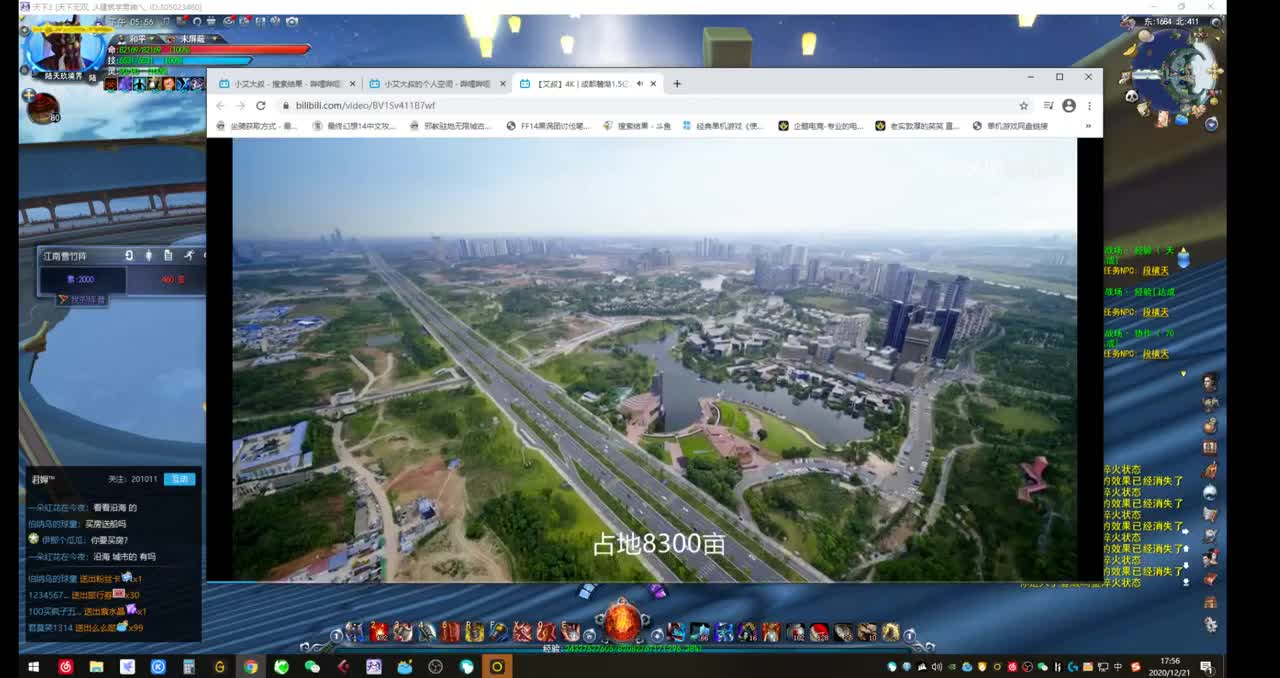Open the calculator from the taskbar

[189, 666]
